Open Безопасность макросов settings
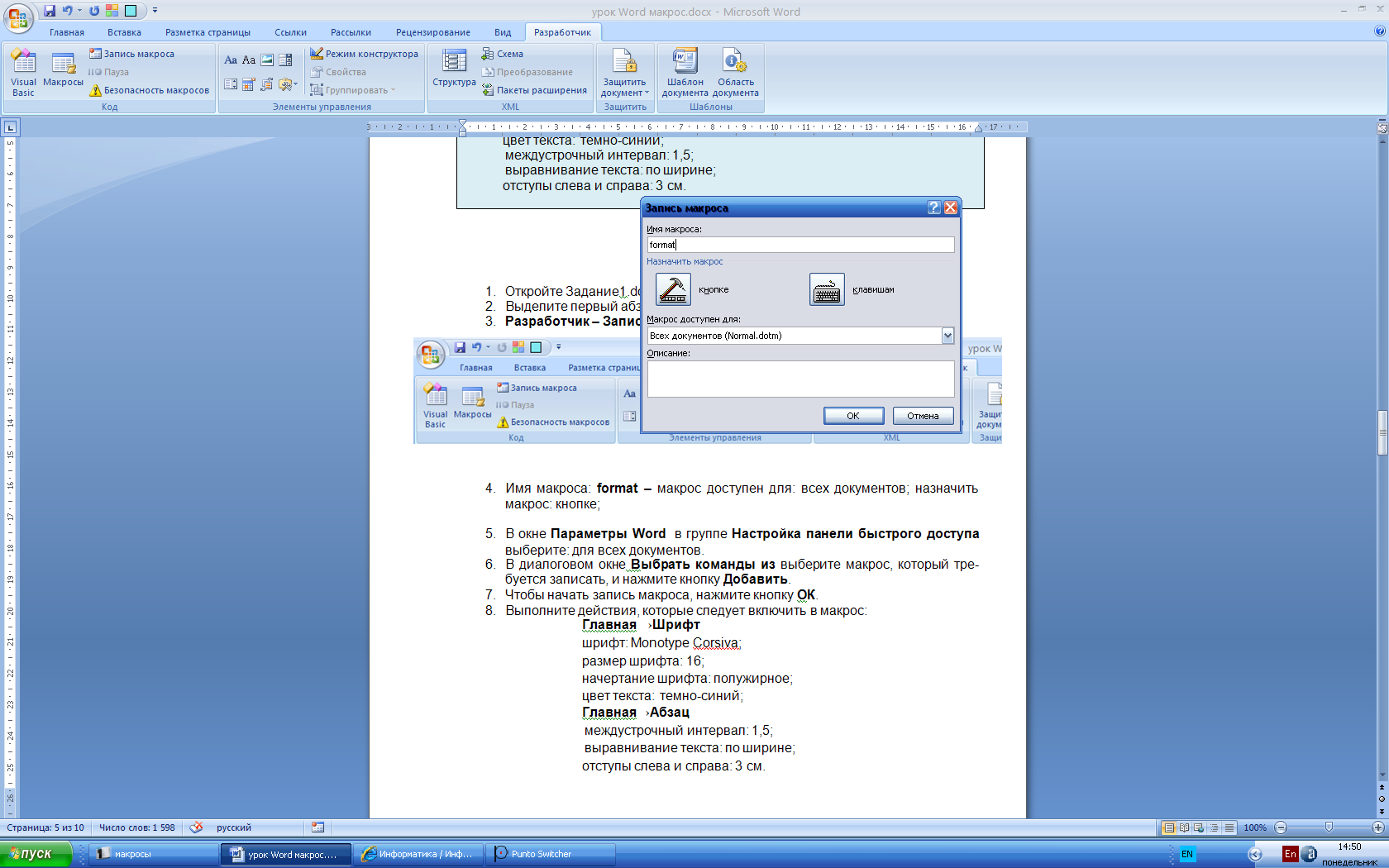This screenshot has height=868, width=1389. pyautogui.click(x=149, y=90)
